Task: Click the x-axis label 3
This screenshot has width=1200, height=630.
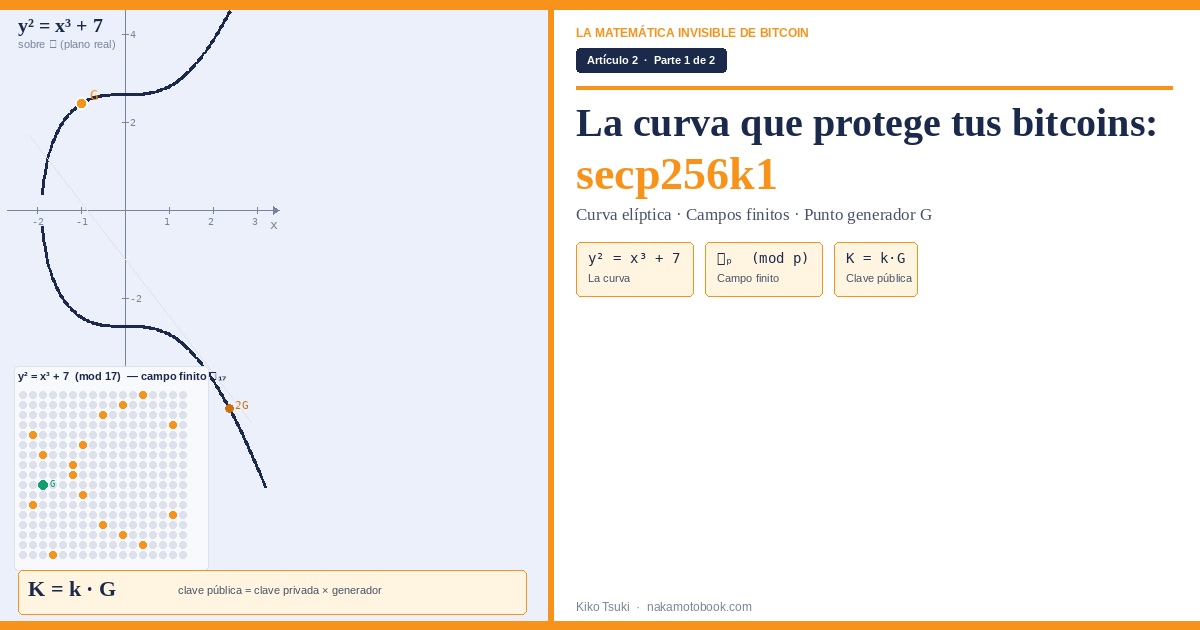Action: pyautogui.click(x=255, y=222)
